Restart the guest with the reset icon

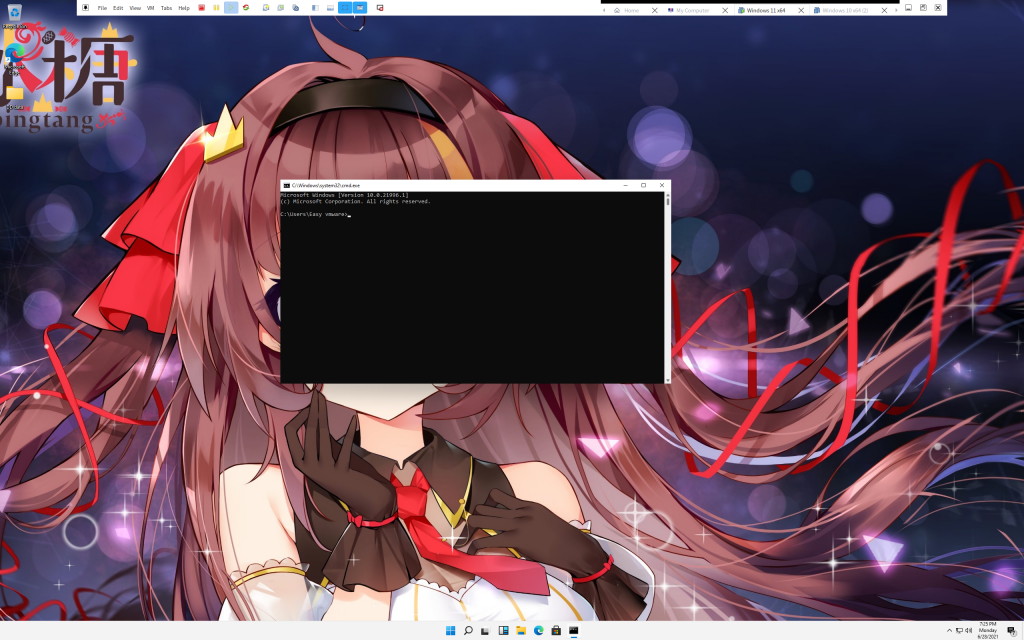coord(246,8)
